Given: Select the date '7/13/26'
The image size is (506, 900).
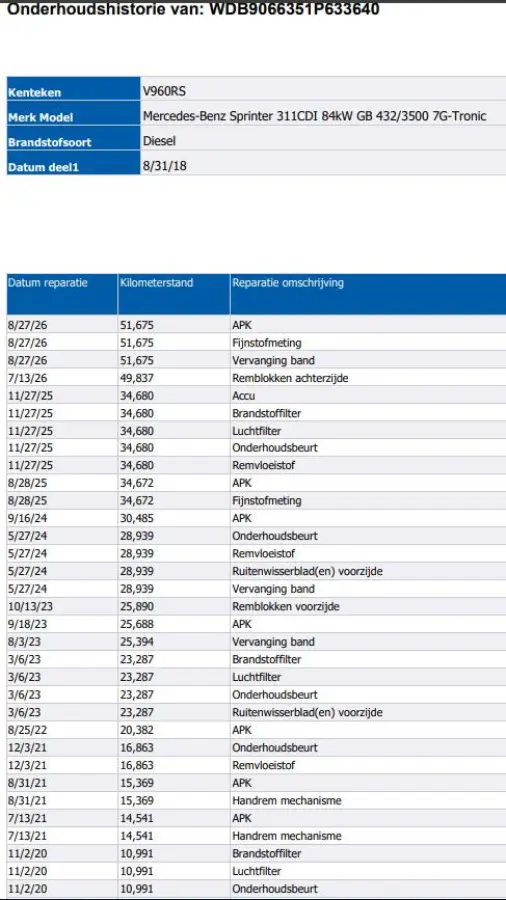Looking at the screenshot, I should point(26,378).
